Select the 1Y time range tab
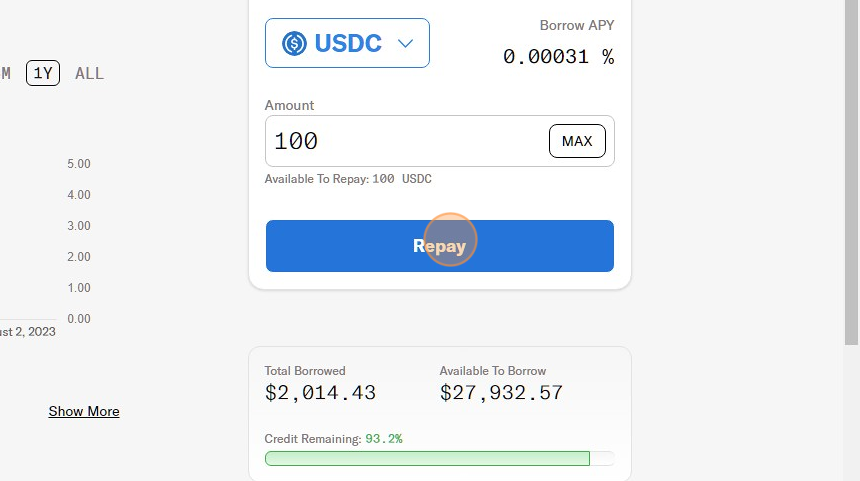 43,73
